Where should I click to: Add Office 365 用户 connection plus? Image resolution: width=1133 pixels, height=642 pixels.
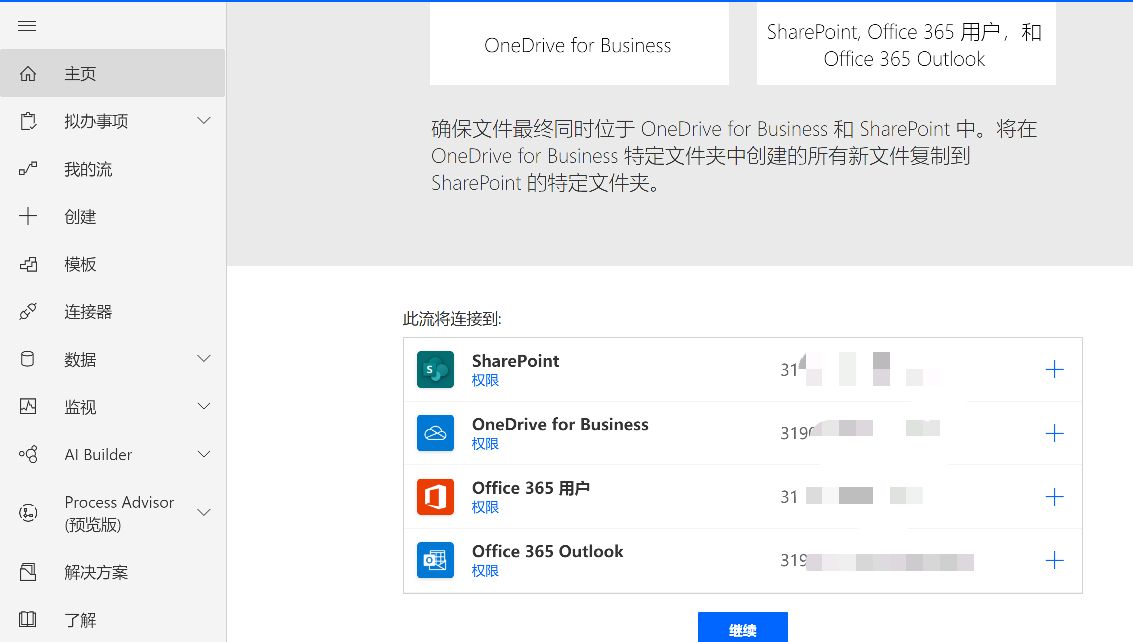(x=1054, y=497)
